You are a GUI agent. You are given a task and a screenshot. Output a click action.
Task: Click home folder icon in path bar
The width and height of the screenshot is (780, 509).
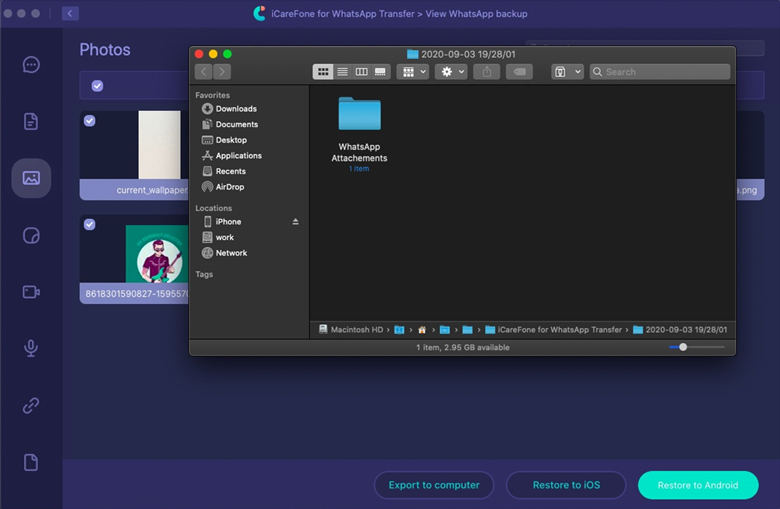422,330
